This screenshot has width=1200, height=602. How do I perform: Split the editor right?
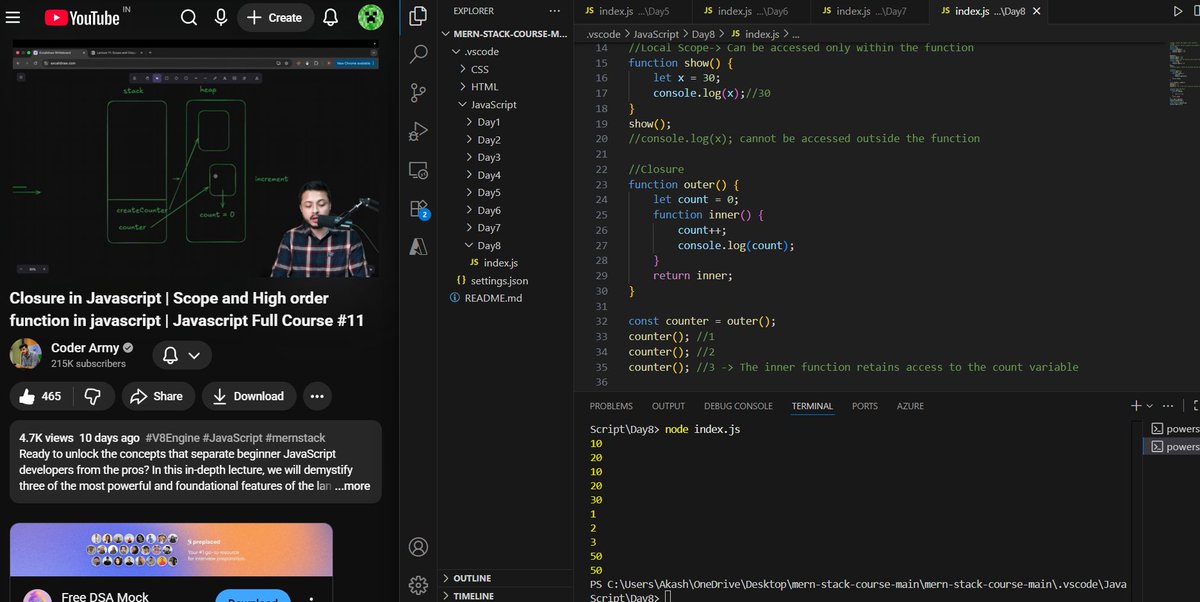tap(1196, 11)
